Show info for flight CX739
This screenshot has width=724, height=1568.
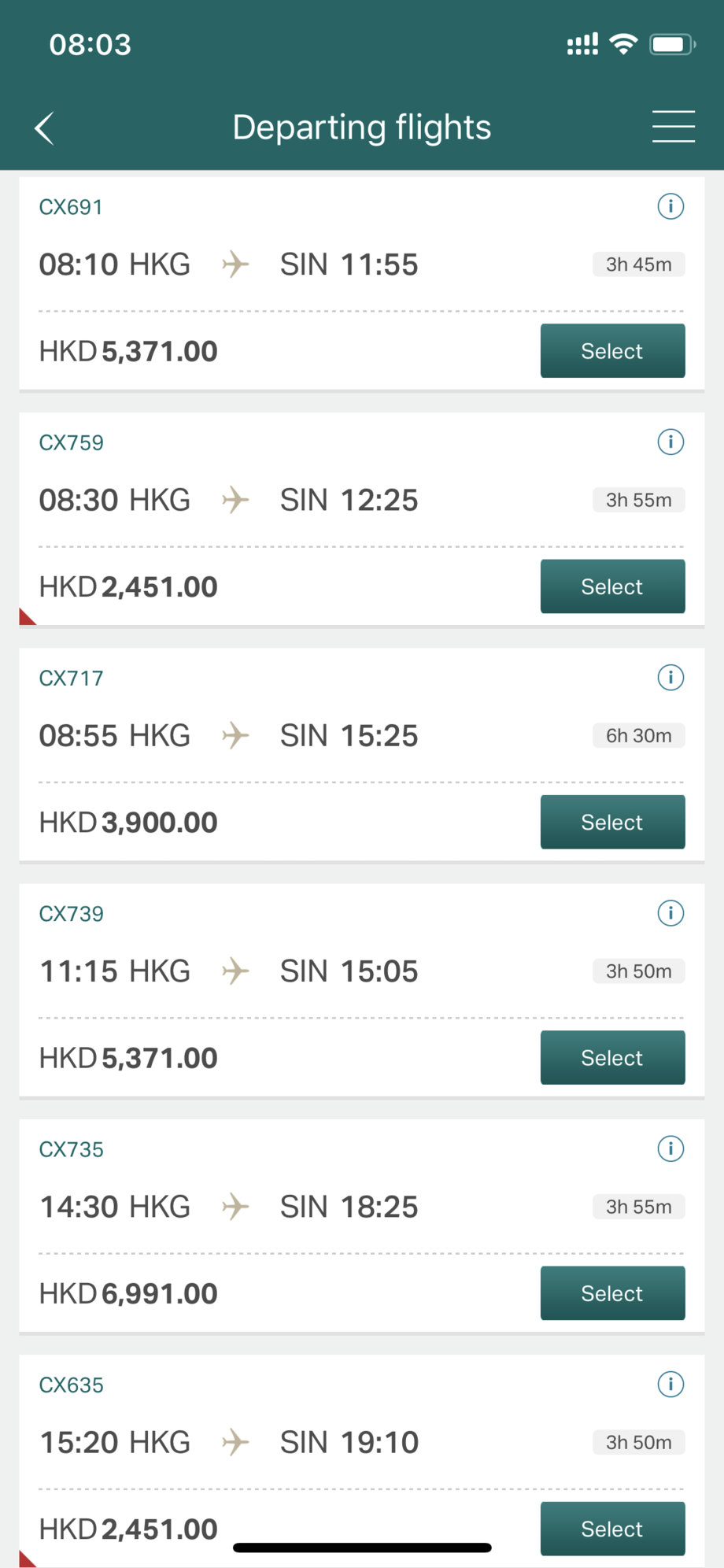click(670, 913)
